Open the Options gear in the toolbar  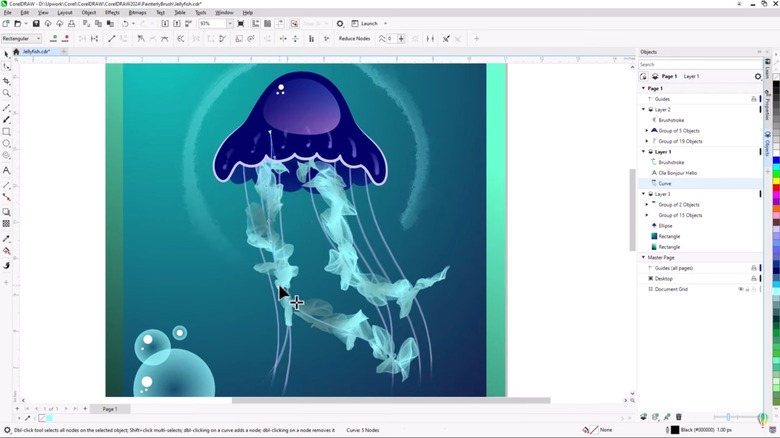340,23
